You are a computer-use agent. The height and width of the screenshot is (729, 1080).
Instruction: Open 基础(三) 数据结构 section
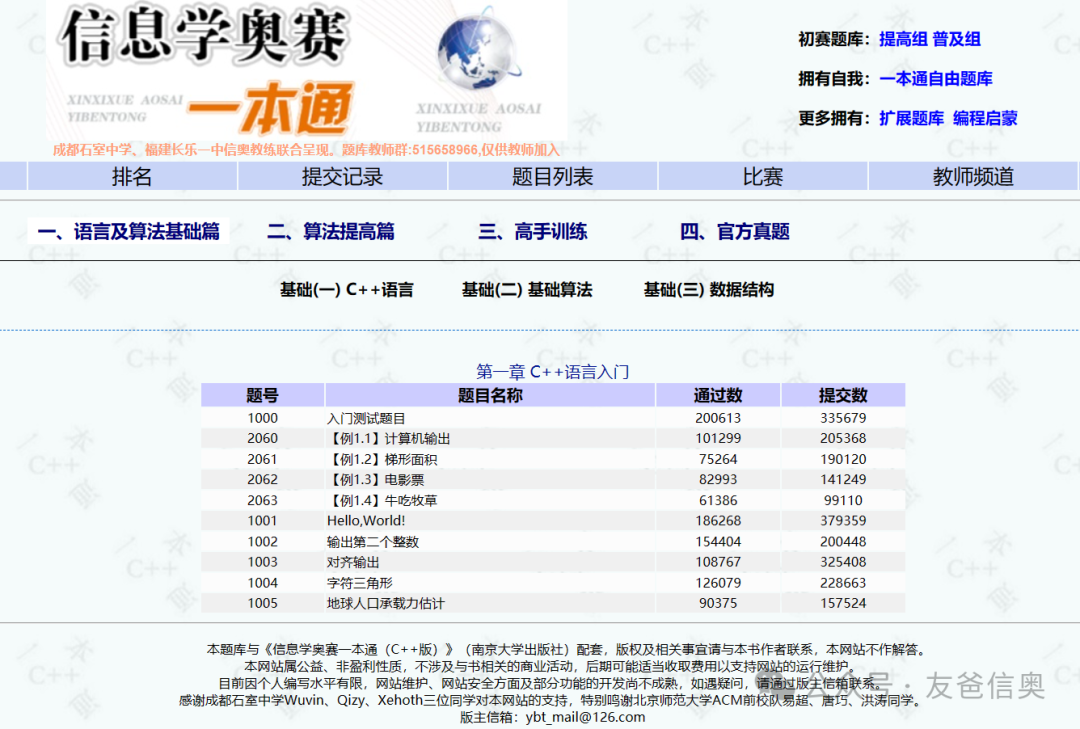click(x=709, y=290)
